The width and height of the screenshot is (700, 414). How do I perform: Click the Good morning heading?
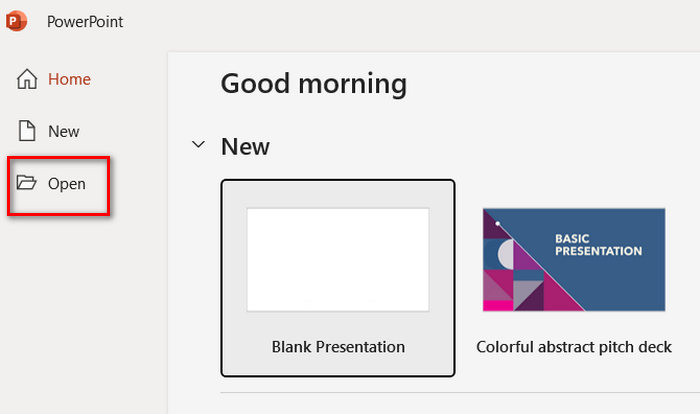pos(313,83)
